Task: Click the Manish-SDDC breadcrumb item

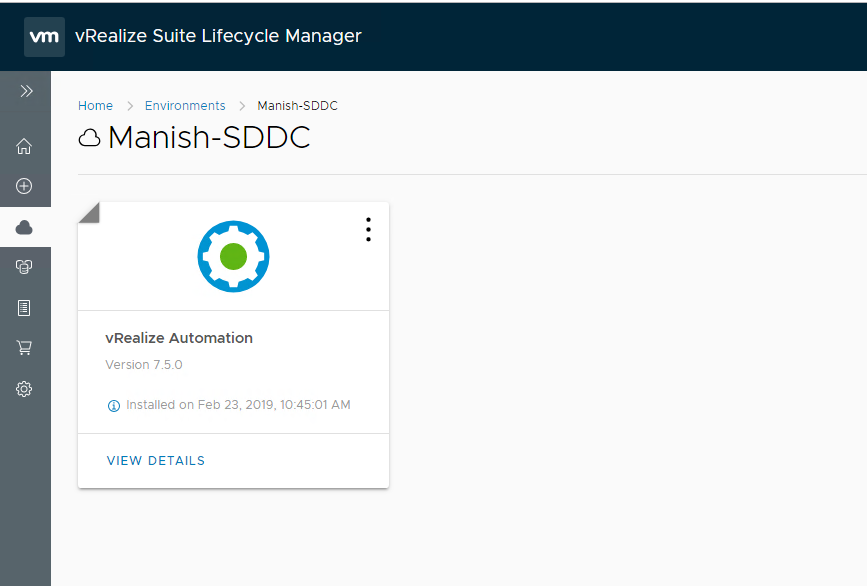Action: [x=298, y=106]
